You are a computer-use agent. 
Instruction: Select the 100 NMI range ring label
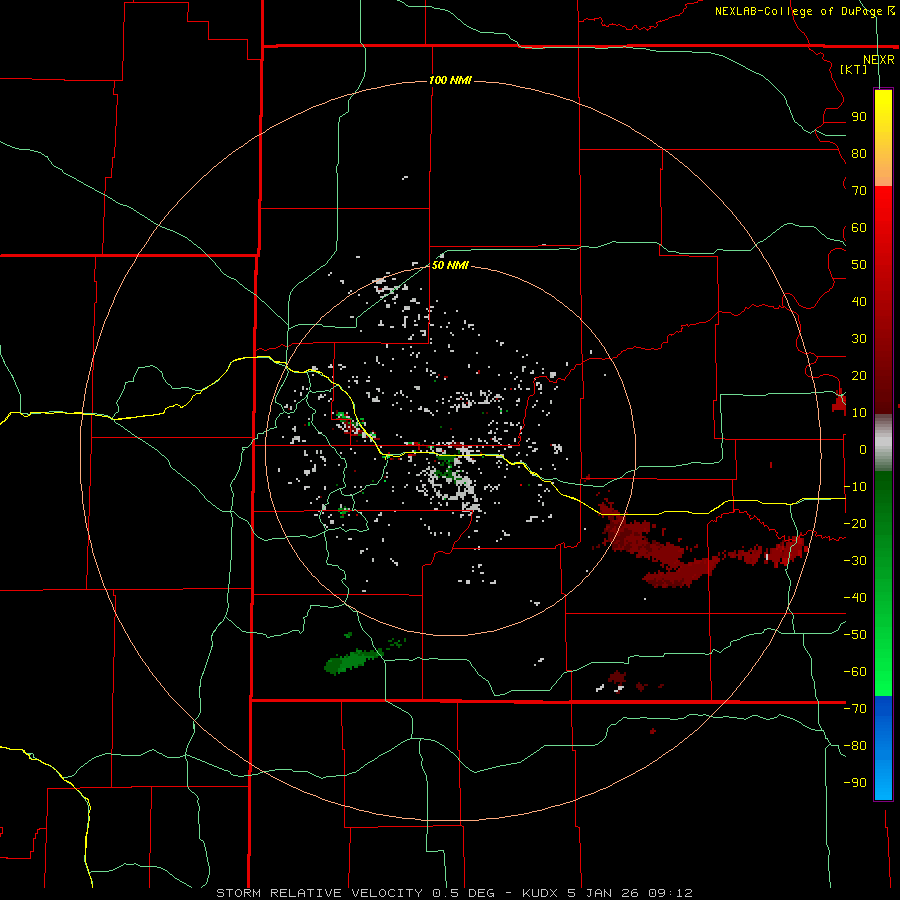pyautogui.click(x=451, y=80)
